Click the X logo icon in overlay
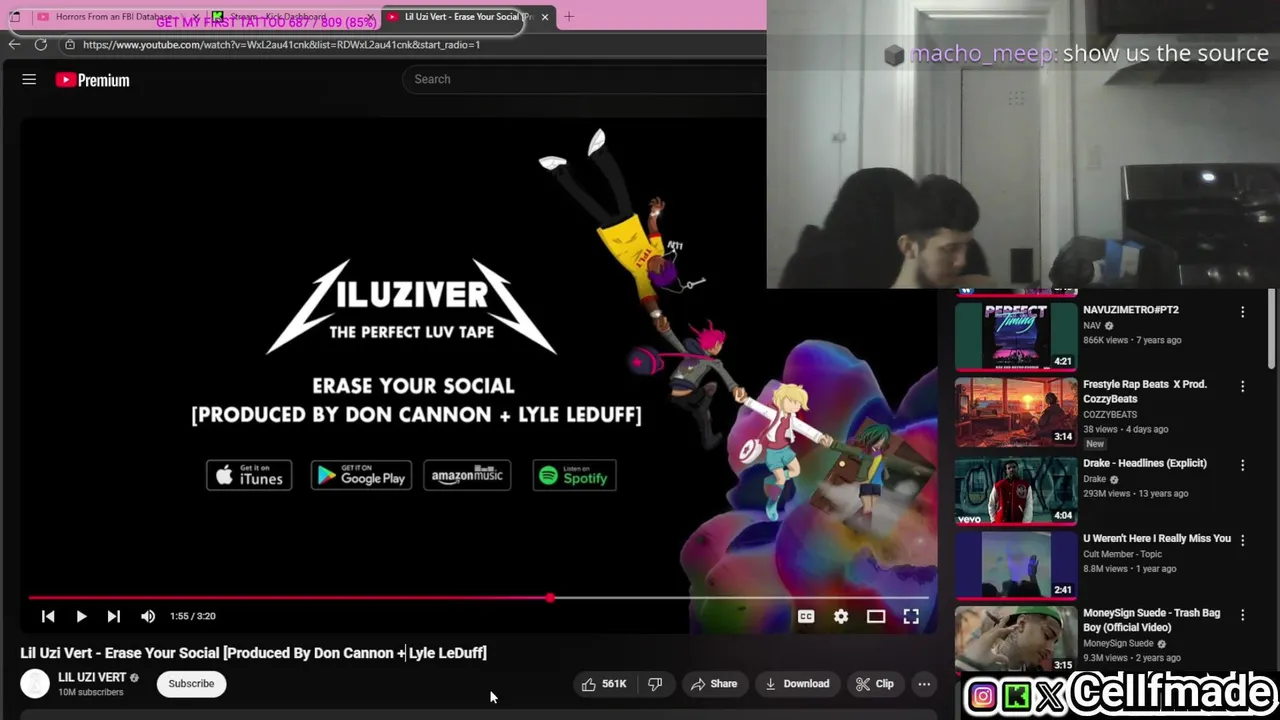This screenshot has height=720, width=1280. [x=1050, y=696]
